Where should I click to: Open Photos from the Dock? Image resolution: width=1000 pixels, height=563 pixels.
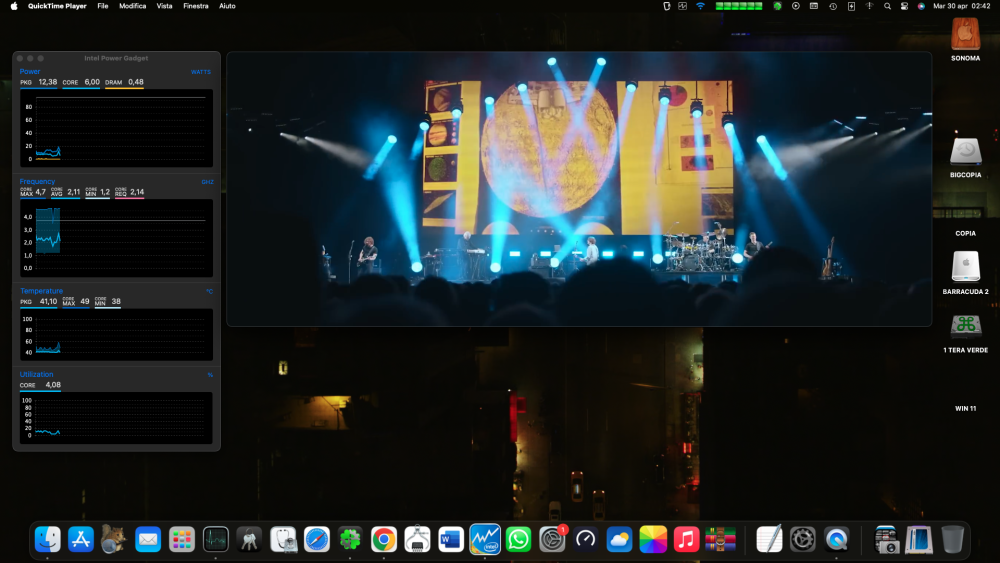tap(653, 539)
